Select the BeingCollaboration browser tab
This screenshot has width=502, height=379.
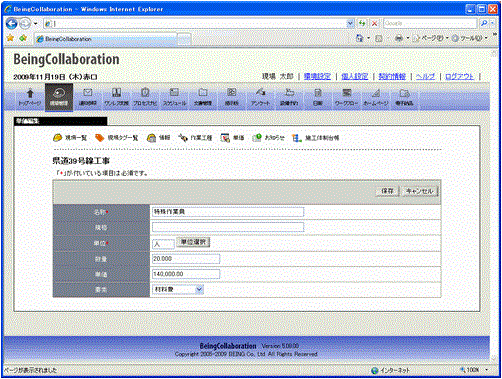pos(106,39)
